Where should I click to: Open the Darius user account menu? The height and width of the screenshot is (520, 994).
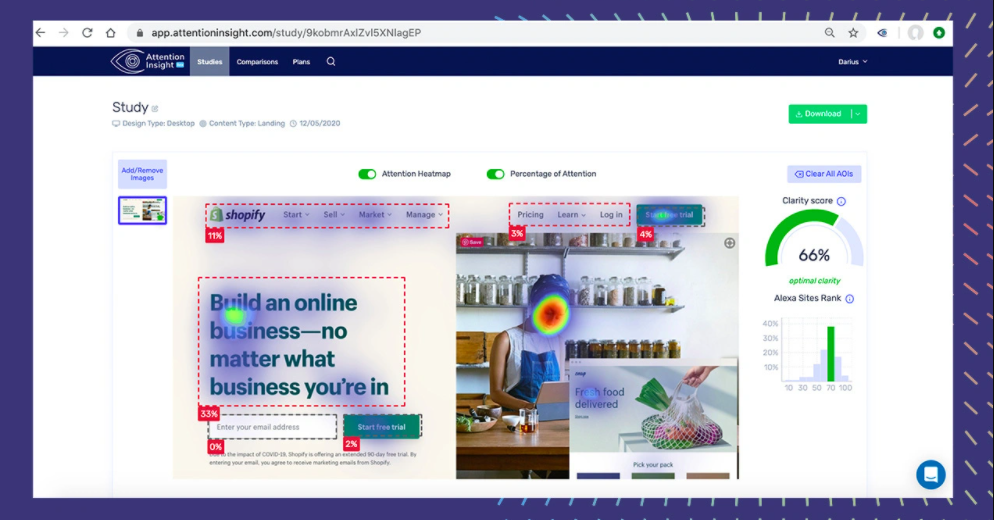click(852, 62)
